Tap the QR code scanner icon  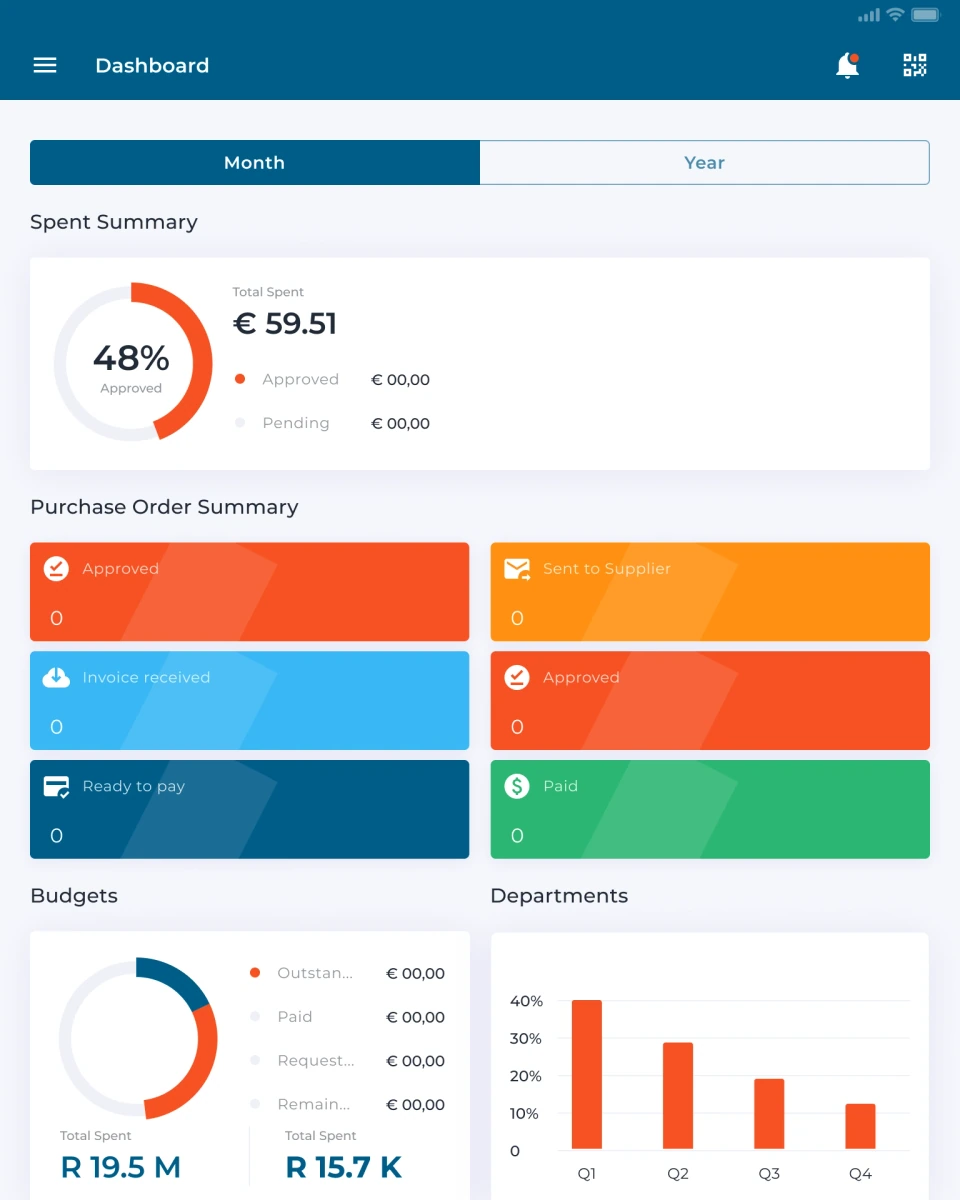915,65
